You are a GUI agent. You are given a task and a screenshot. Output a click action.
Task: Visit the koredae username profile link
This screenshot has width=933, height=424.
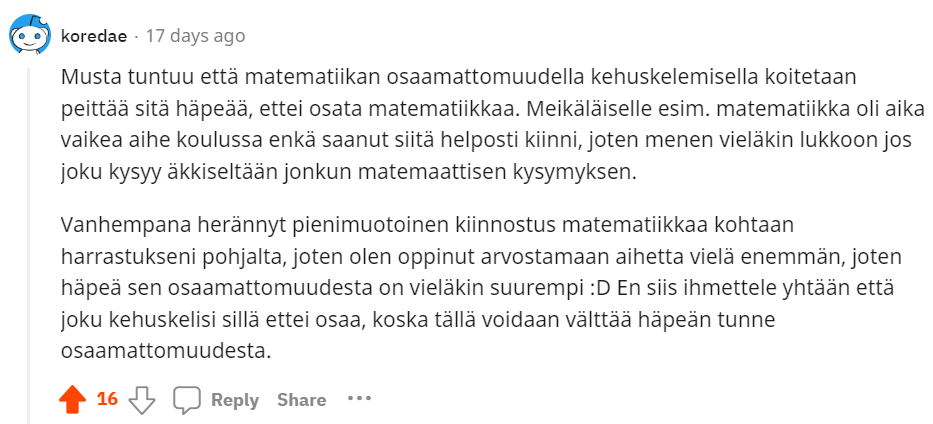tap(94, 36)
